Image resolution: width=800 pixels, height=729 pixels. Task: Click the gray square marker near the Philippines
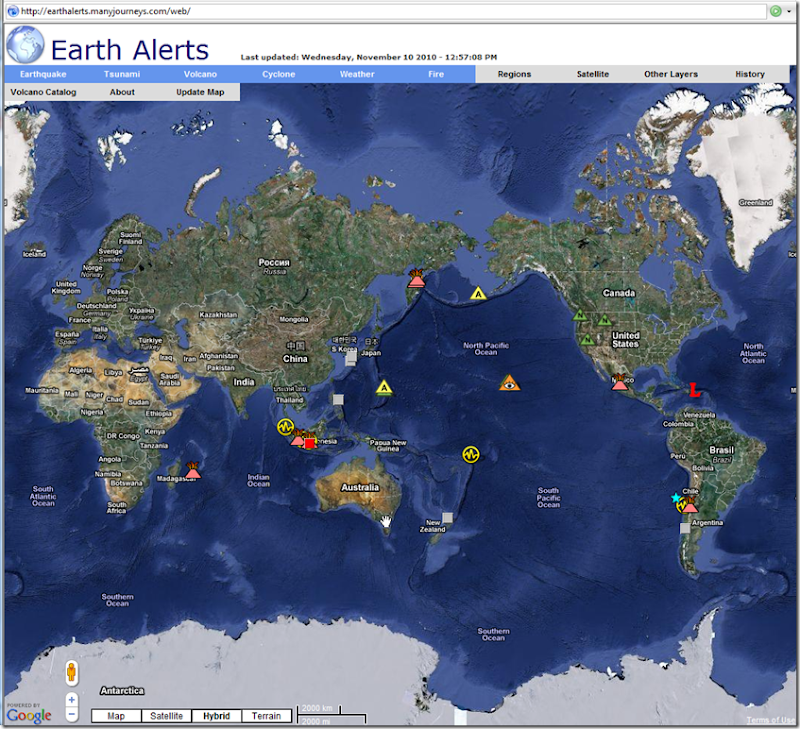[x=338, y=399]
